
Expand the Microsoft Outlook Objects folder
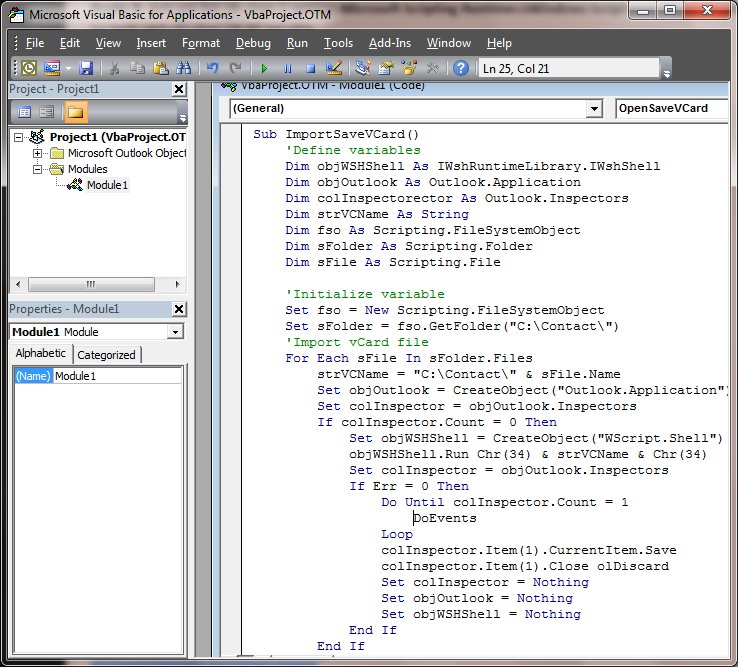click(38, 153)
